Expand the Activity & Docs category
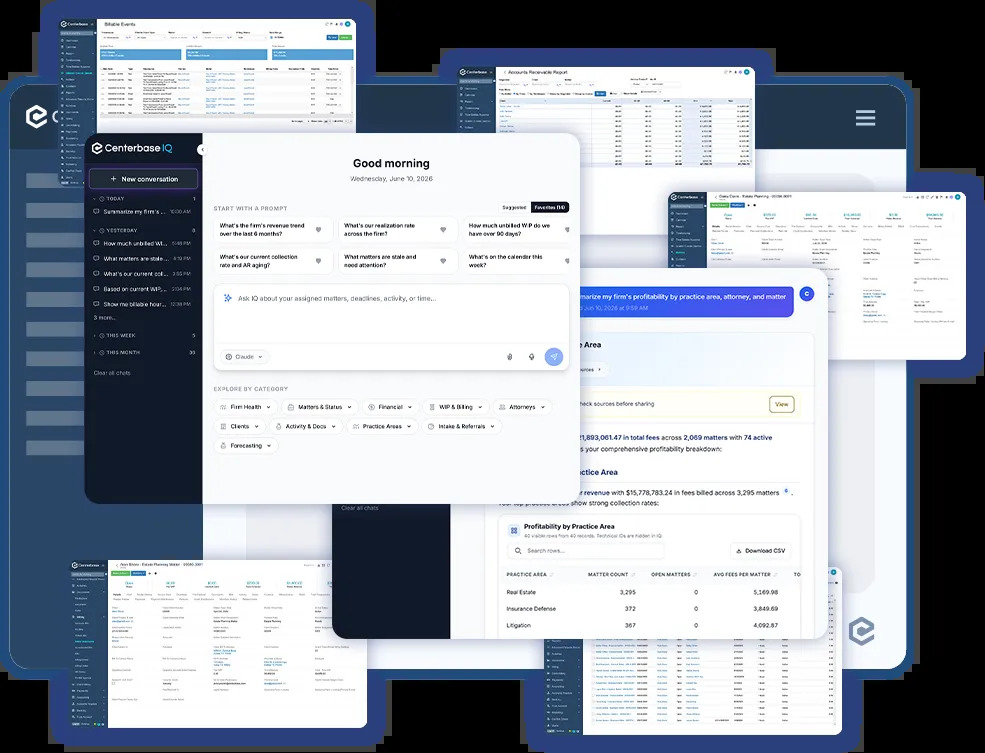 pos(306,426)
